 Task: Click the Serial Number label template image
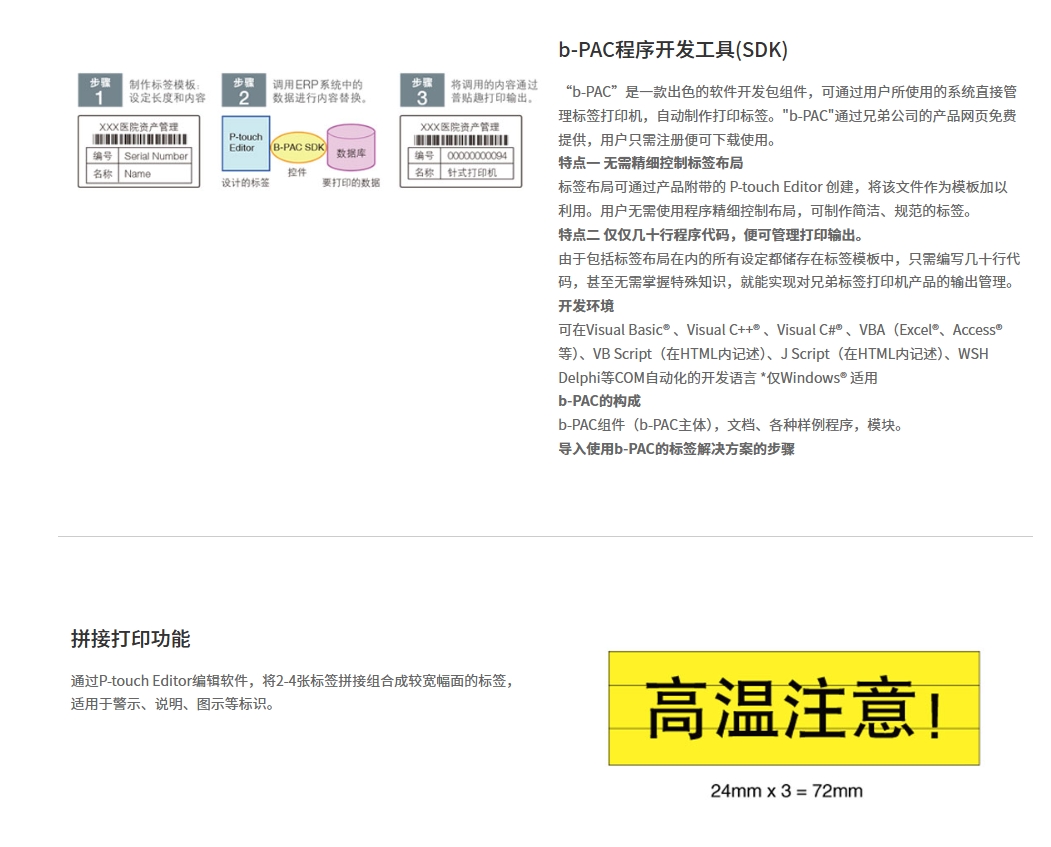pyautogui.click(x=139, y=151)
